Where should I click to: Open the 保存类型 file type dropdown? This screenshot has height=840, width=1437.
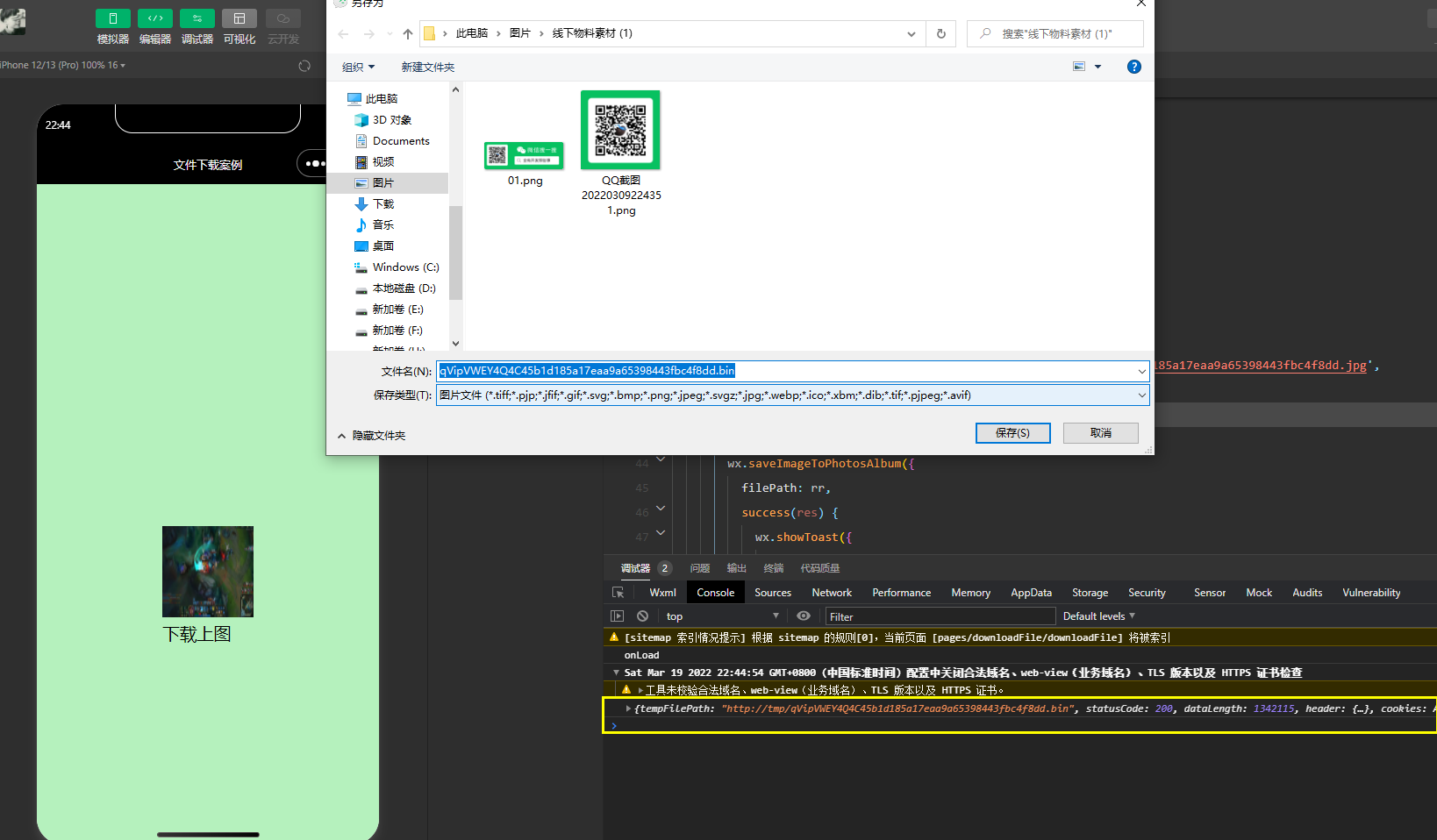coord(792,395)
